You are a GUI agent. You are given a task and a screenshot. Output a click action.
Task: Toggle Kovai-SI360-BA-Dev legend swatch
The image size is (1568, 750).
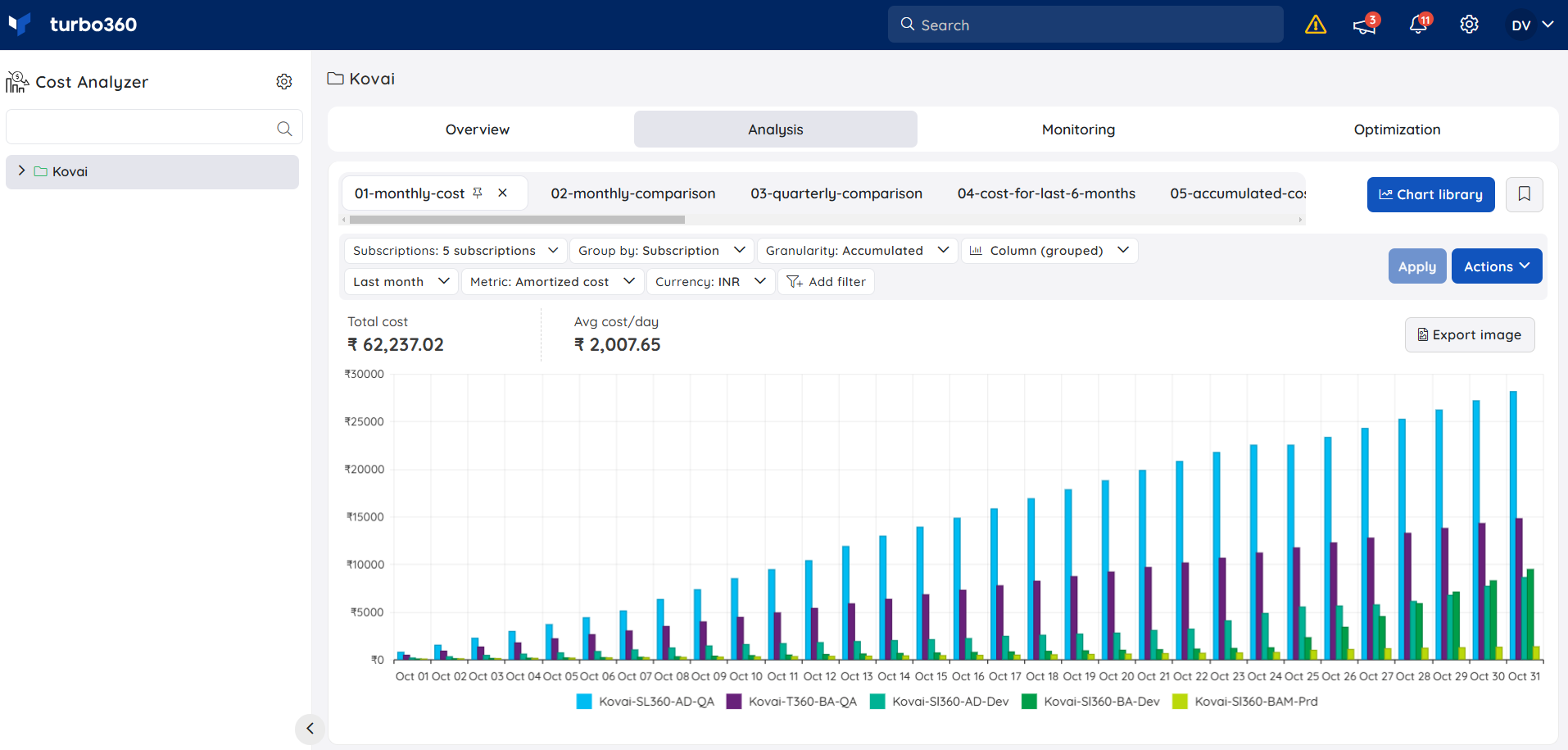pyautogui.click(x=1030, y=702)
